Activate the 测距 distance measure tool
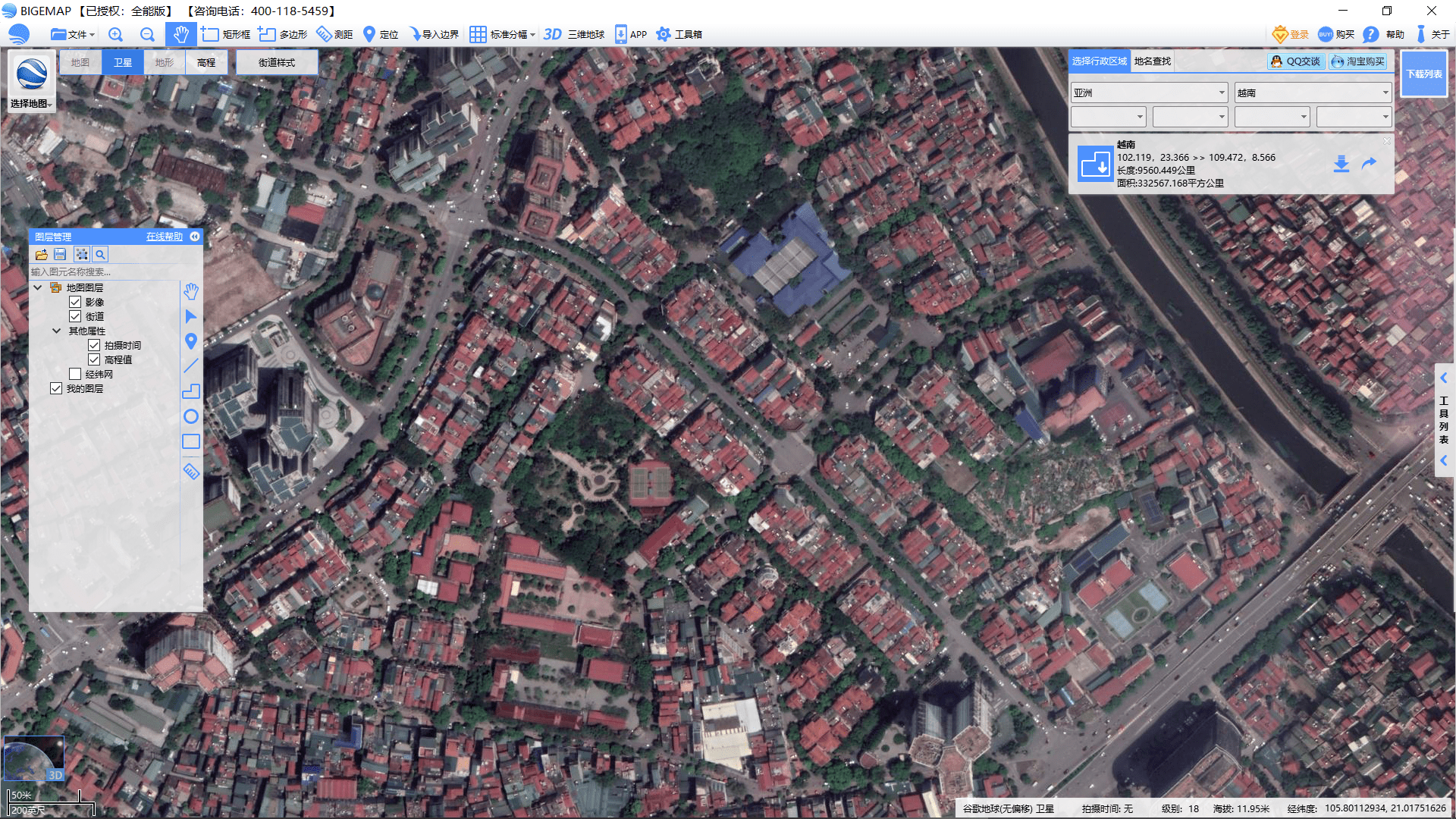1456x819 pixels. (334, 34)
